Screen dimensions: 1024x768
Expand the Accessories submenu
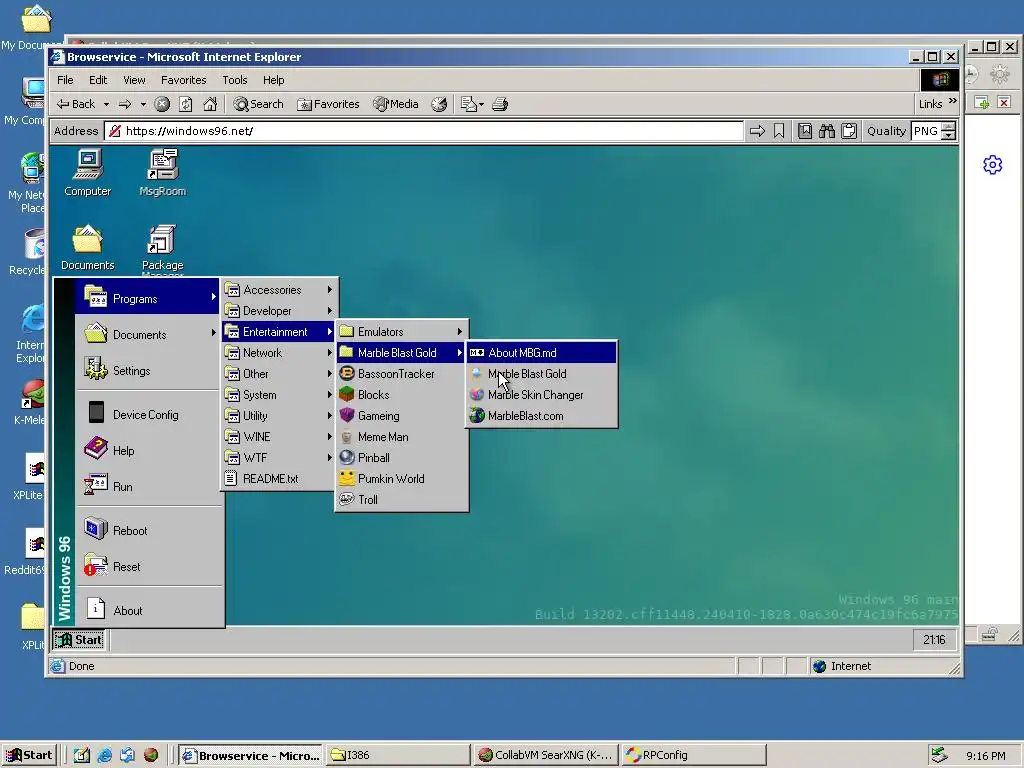[x=279, y=289]
